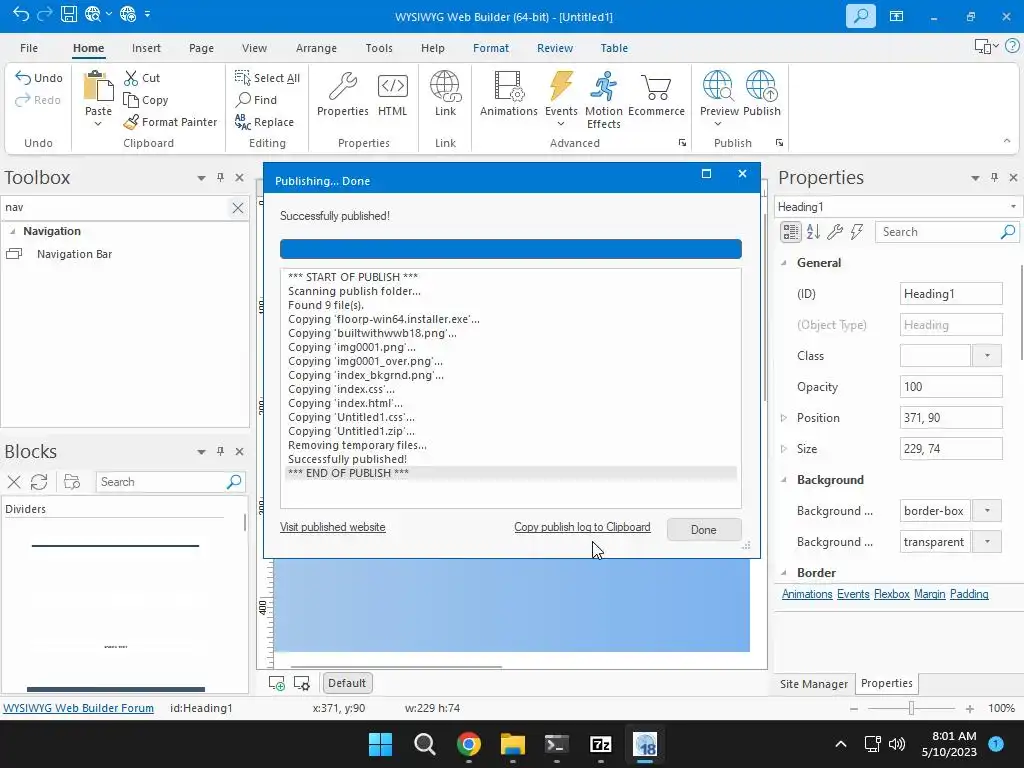Open the Class dropdown

pyautogui.click(x=987, y=356)
